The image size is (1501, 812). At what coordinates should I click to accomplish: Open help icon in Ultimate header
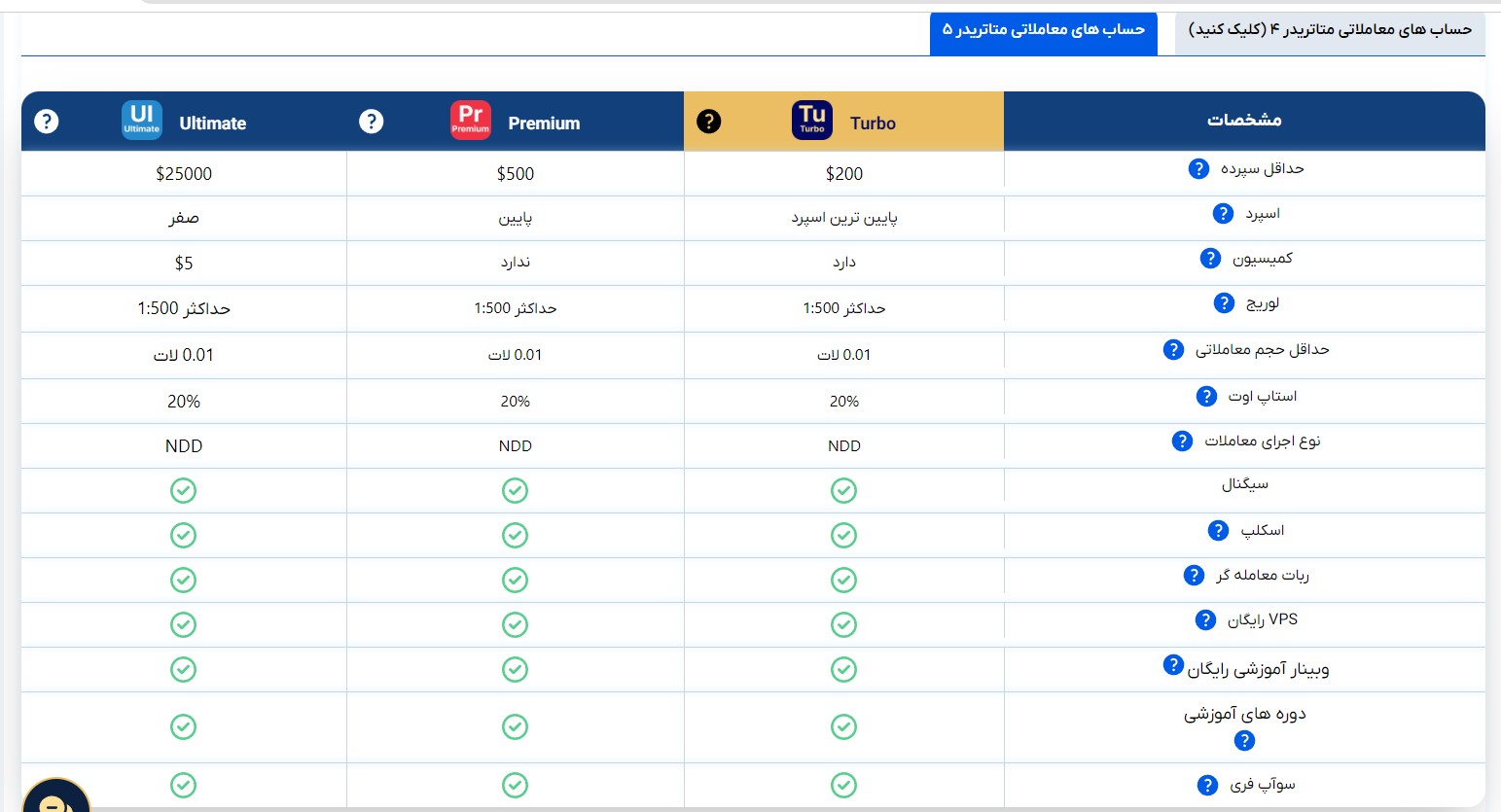coord(46,122)
